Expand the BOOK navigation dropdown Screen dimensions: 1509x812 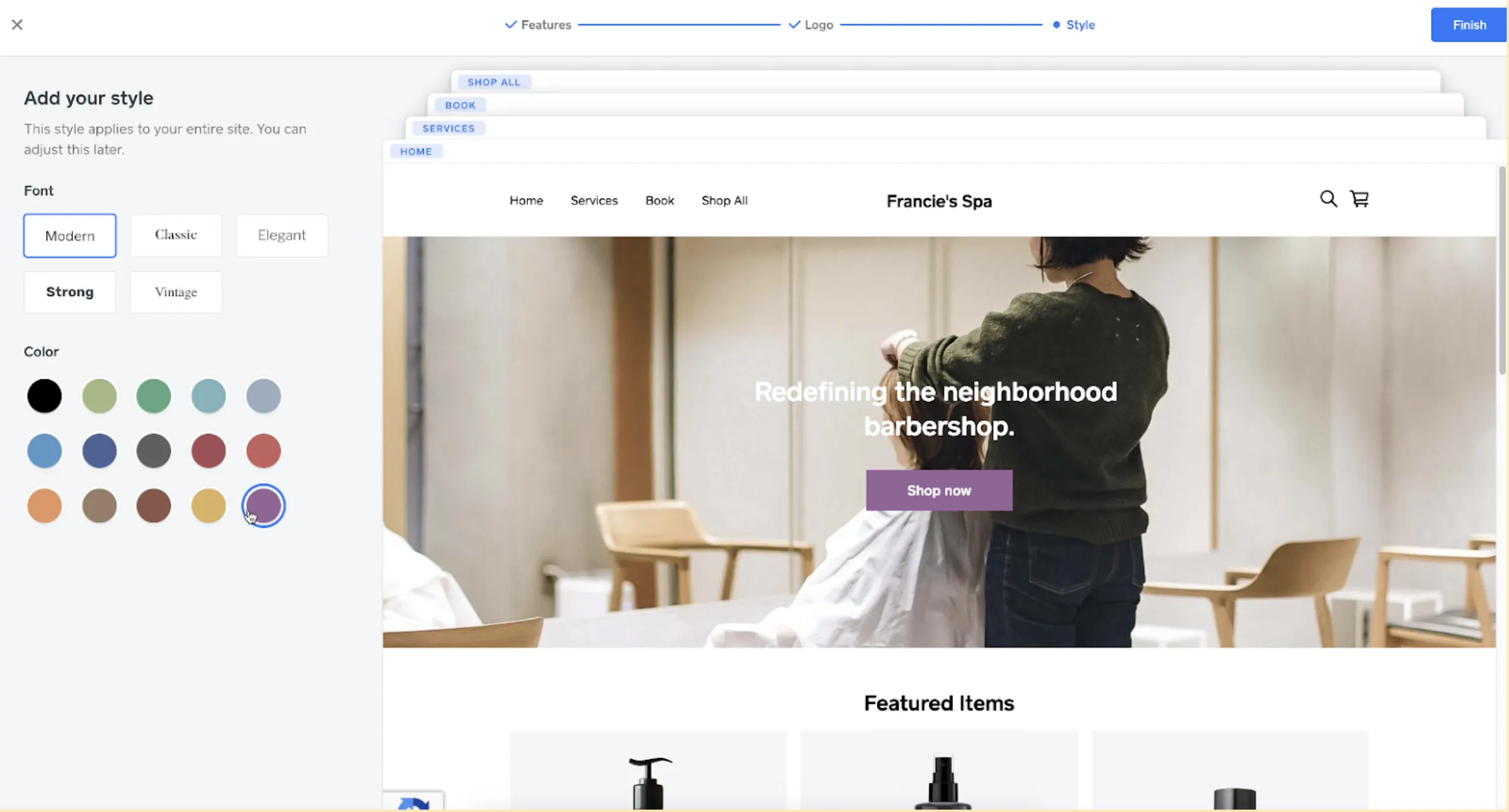click(459, 104)
